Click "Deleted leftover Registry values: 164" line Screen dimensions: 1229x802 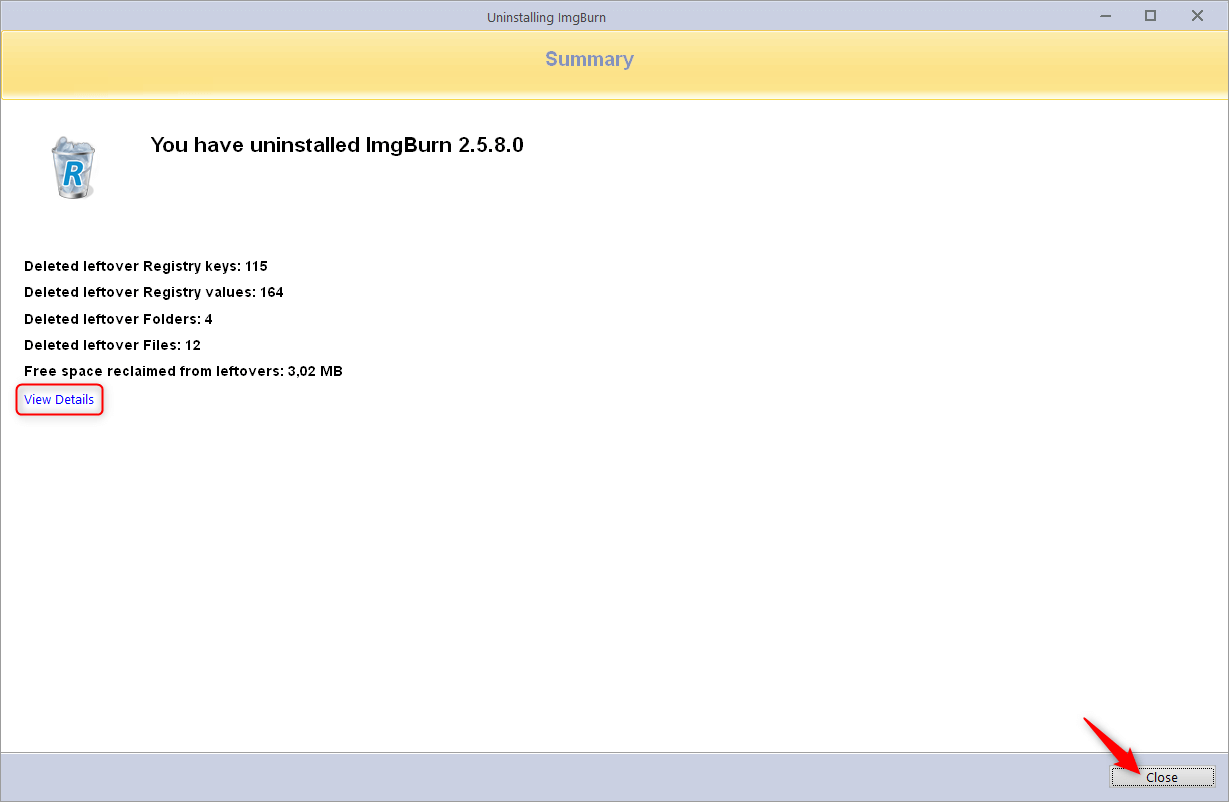click(154, 292)
